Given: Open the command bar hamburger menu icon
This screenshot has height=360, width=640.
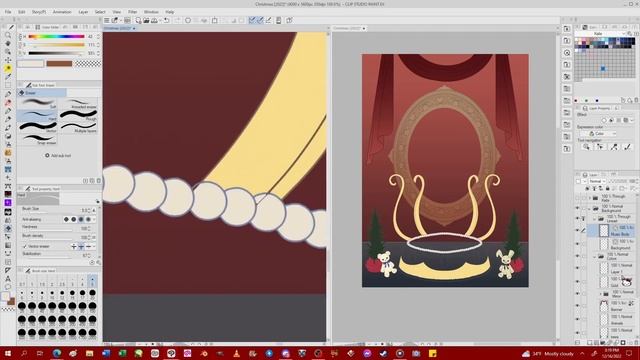Looking at the screenshot, I should [x=107, y=20].
